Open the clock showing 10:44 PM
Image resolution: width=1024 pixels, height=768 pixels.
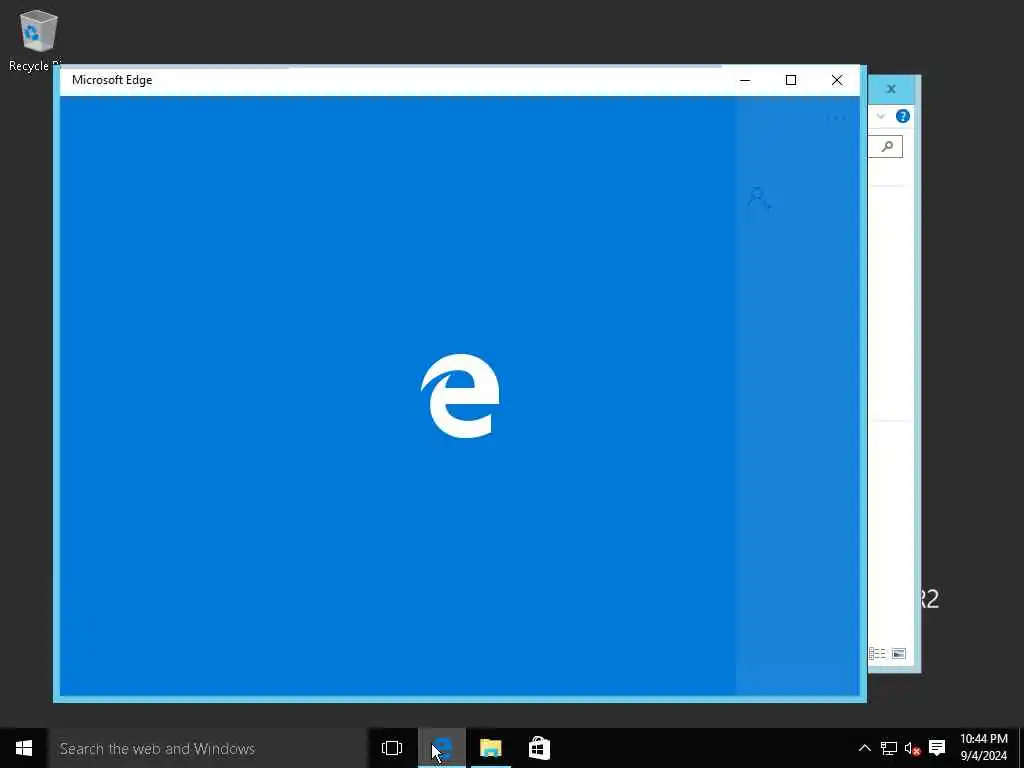click(x=984, y=748)
